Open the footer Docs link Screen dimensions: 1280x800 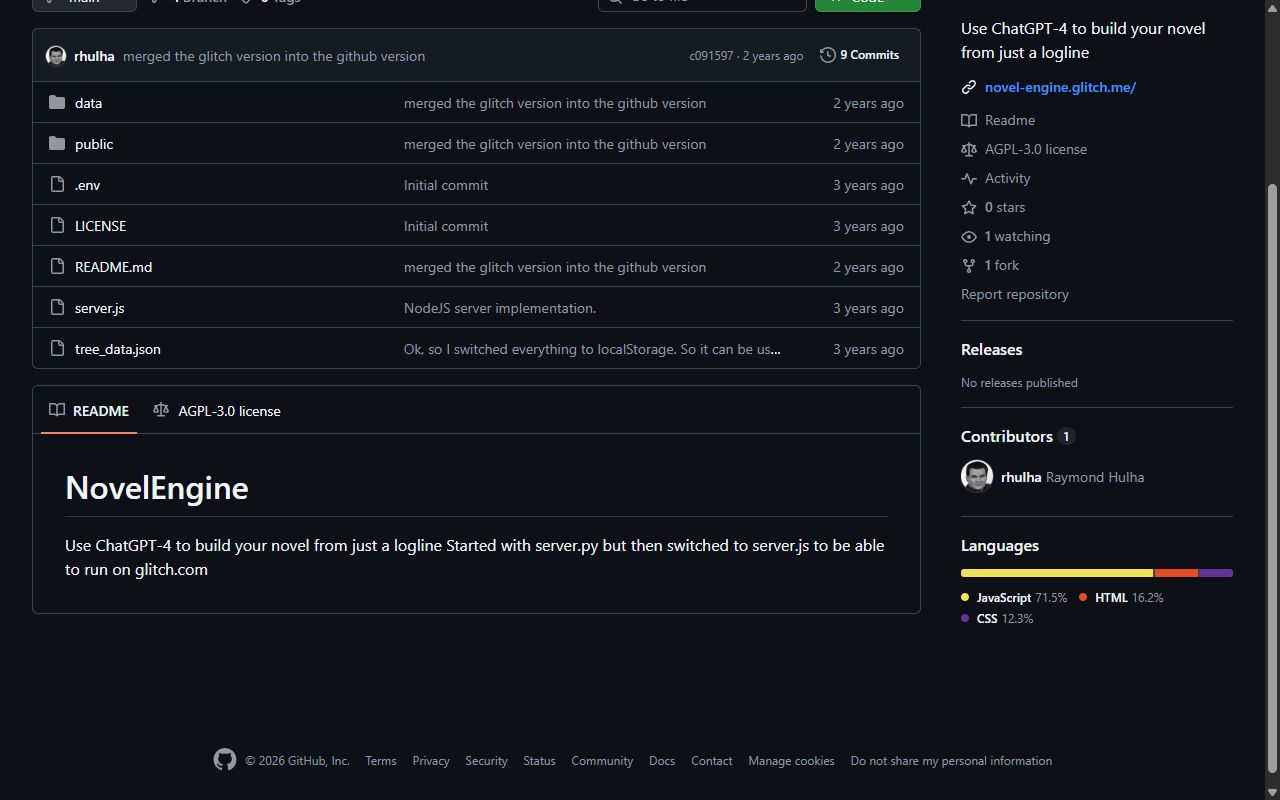(662, 761)
